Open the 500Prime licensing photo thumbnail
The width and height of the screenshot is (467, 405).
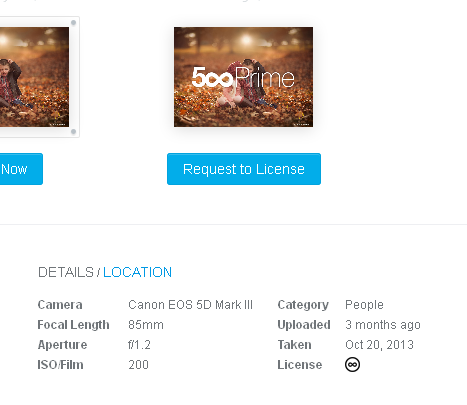click(x=243, y=77)
